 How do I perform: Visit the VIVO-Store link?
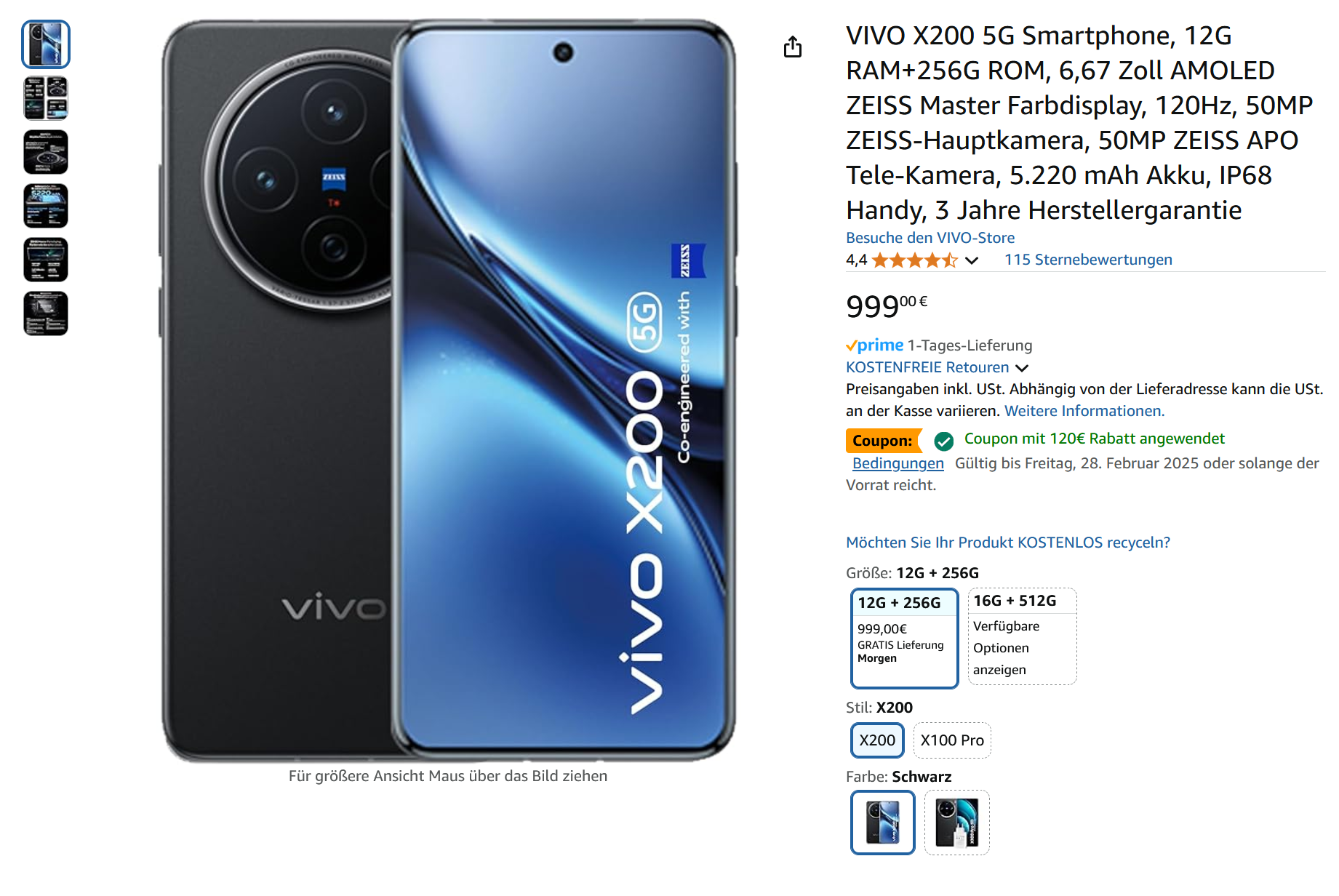coord(930,238)
